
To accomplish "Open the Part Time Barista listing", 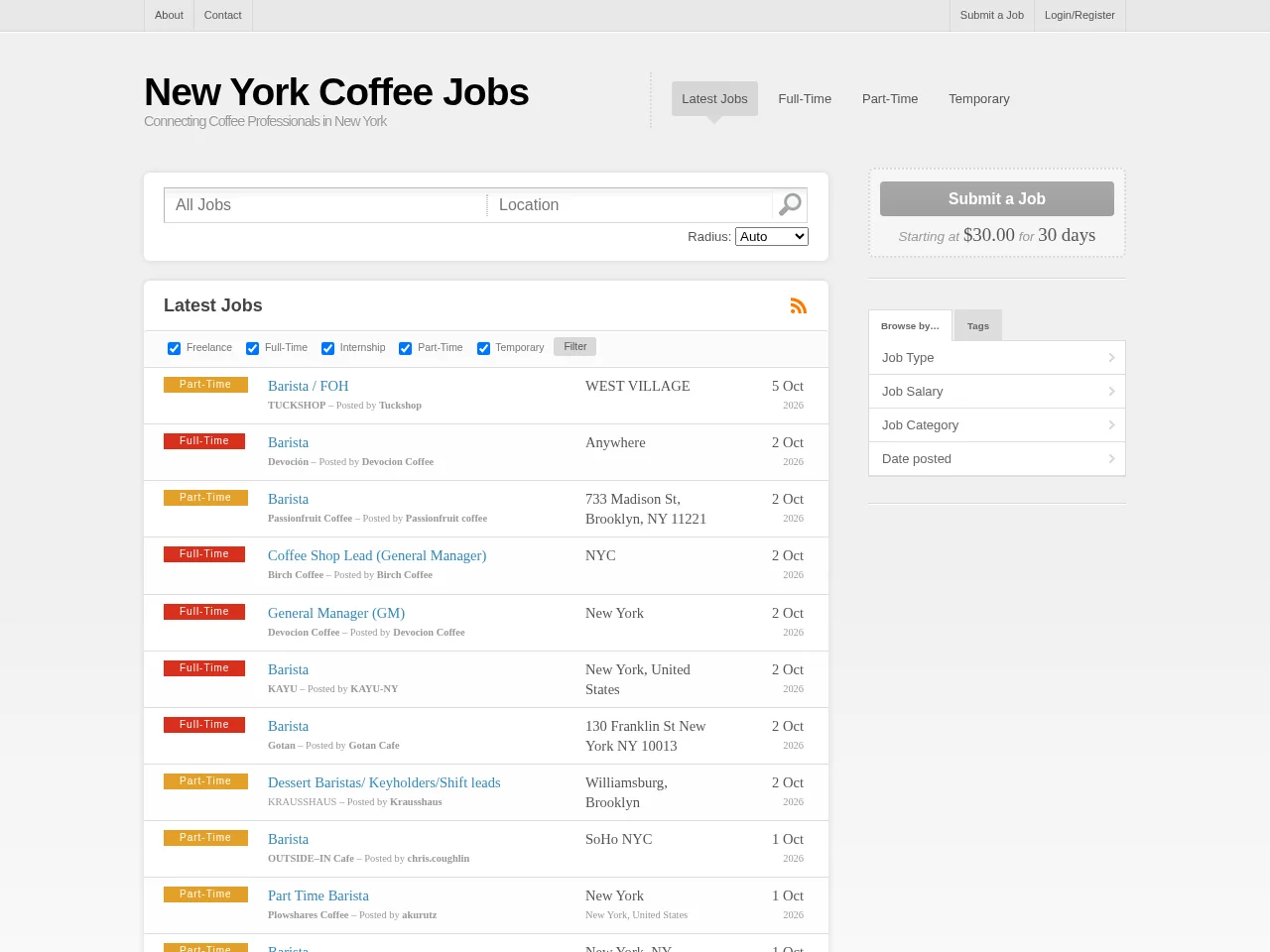I will pos(318,895).
